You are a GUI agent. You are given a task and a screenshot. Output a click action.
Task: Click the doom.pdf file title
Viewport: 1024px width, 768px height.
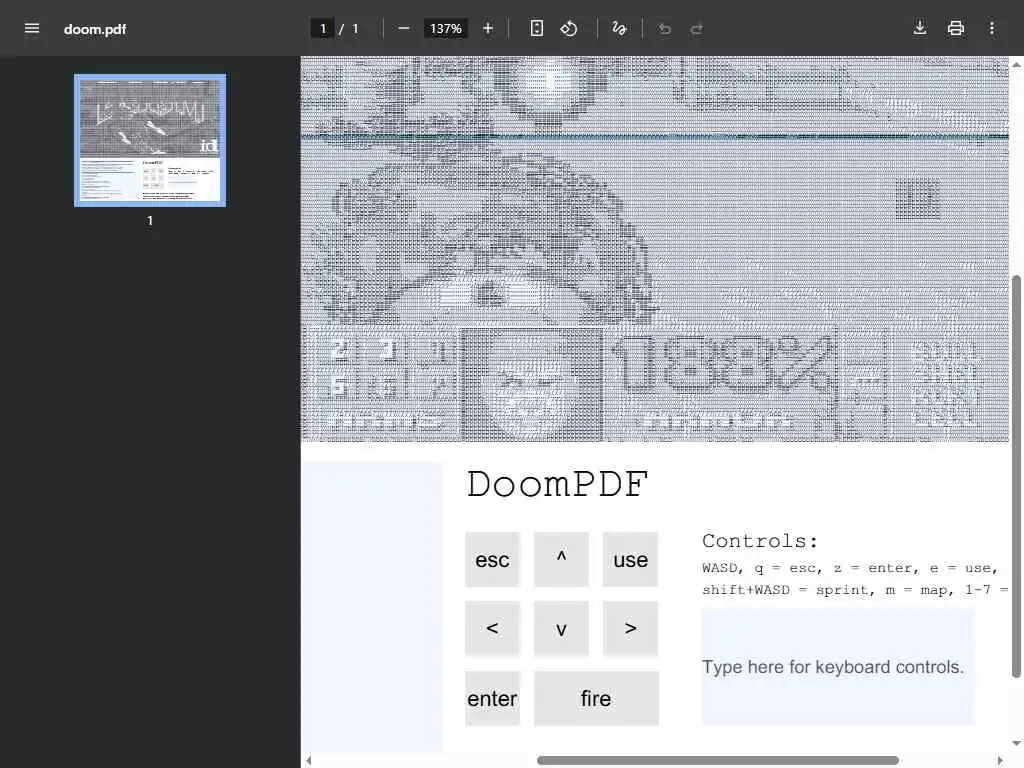coord(95,29)
